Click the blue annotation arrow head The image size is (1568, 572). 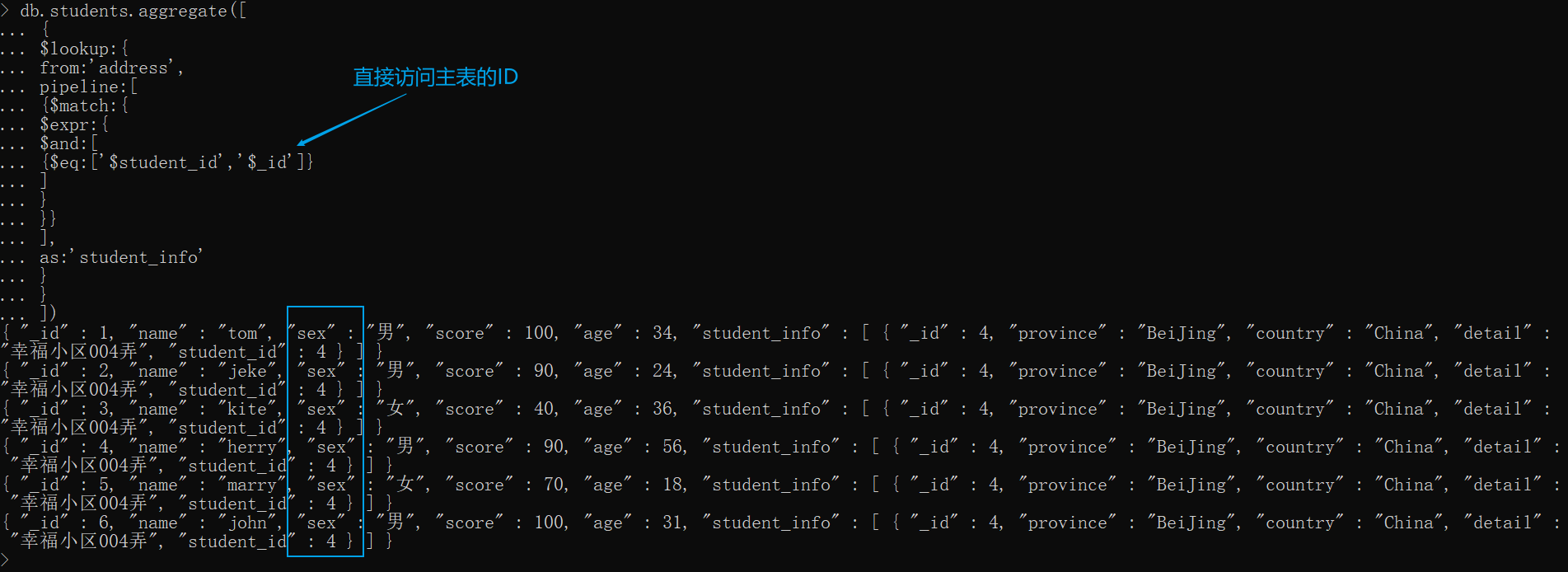(302, 143)
